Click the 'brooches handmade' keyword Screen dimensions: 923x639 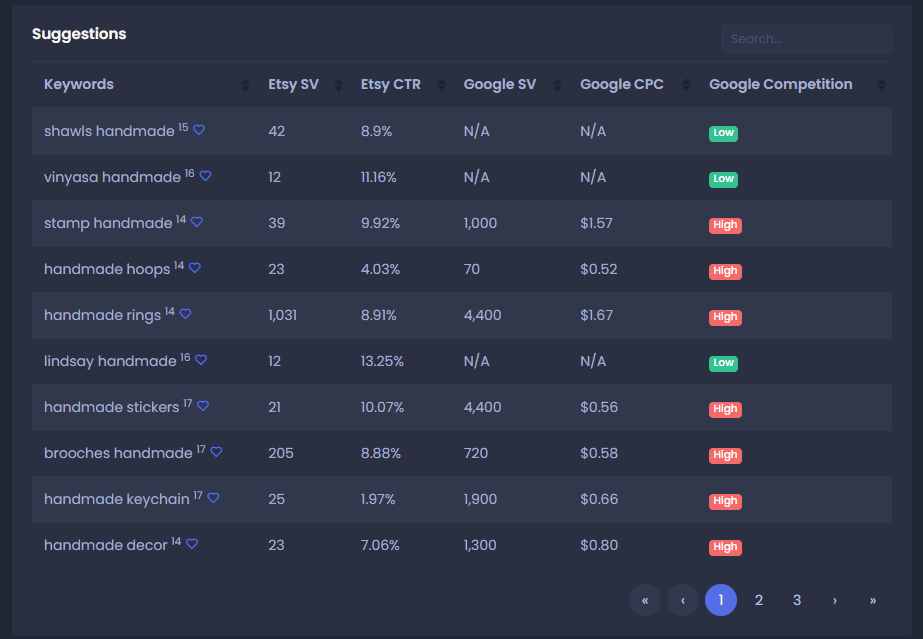point(118,453)
